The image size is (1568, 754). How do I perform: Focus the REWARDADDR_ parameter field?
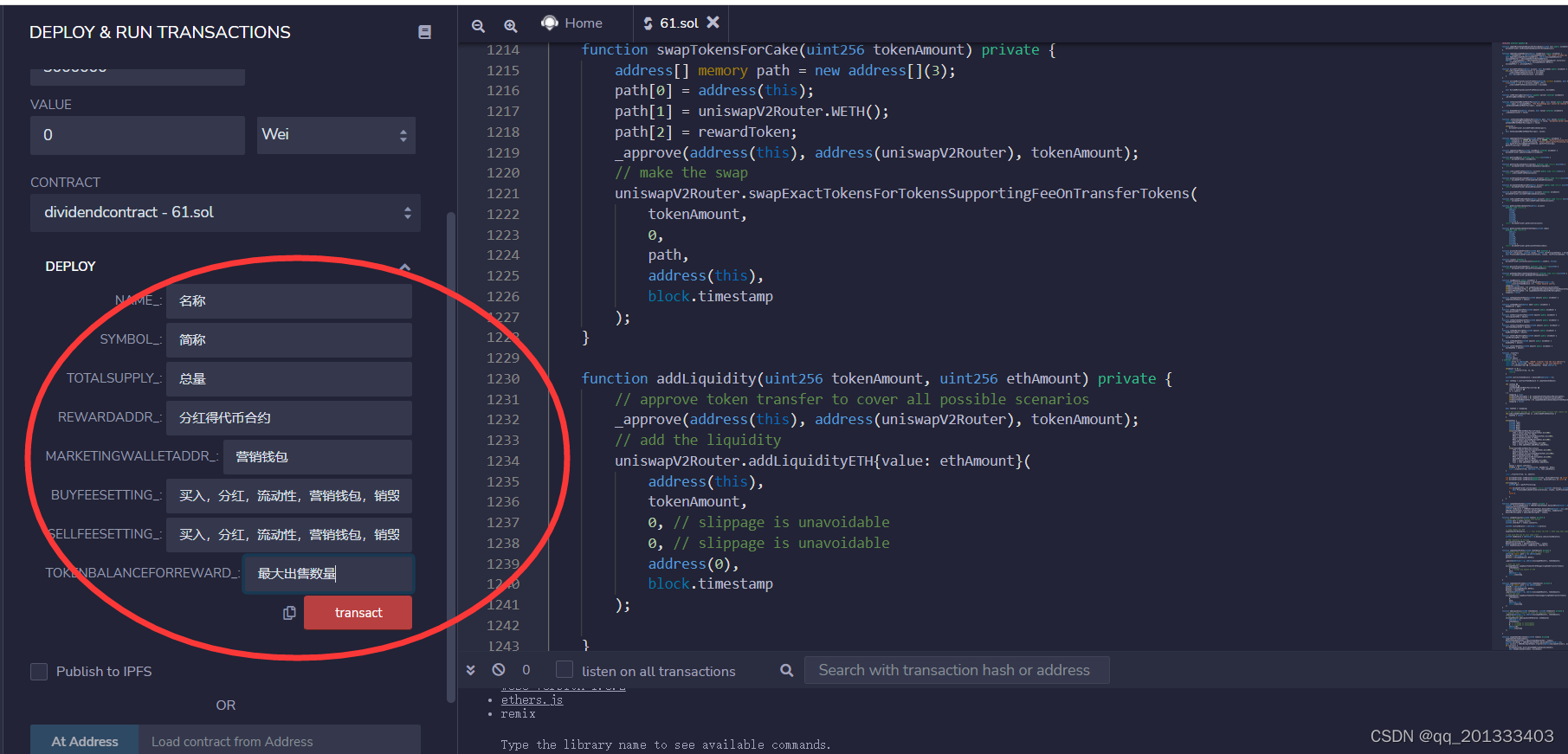coord(289,418)
